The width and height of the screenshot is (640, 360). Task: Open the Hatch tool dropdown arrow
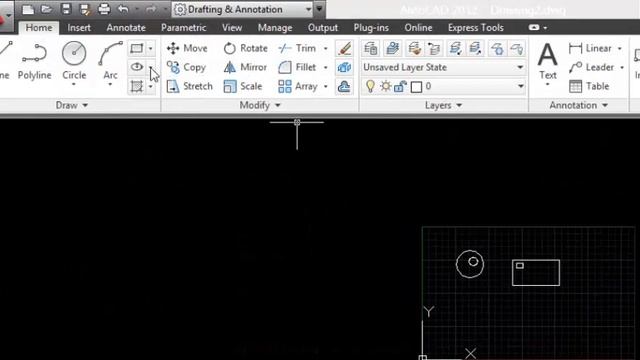tap(150, 87)
